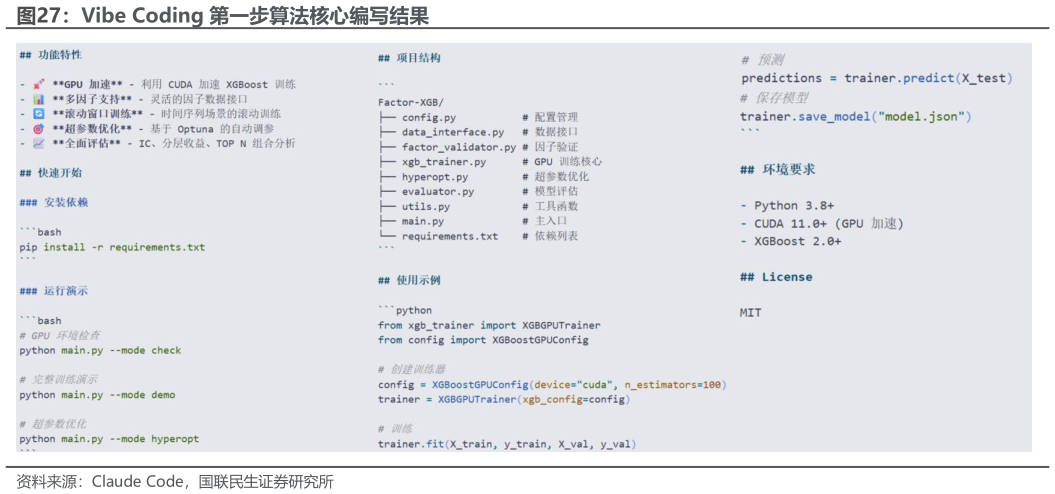Screen dimensions: 1055x494
Task: Click the bar chart emoji beside 多因子支持
Action: click(38, 99)
